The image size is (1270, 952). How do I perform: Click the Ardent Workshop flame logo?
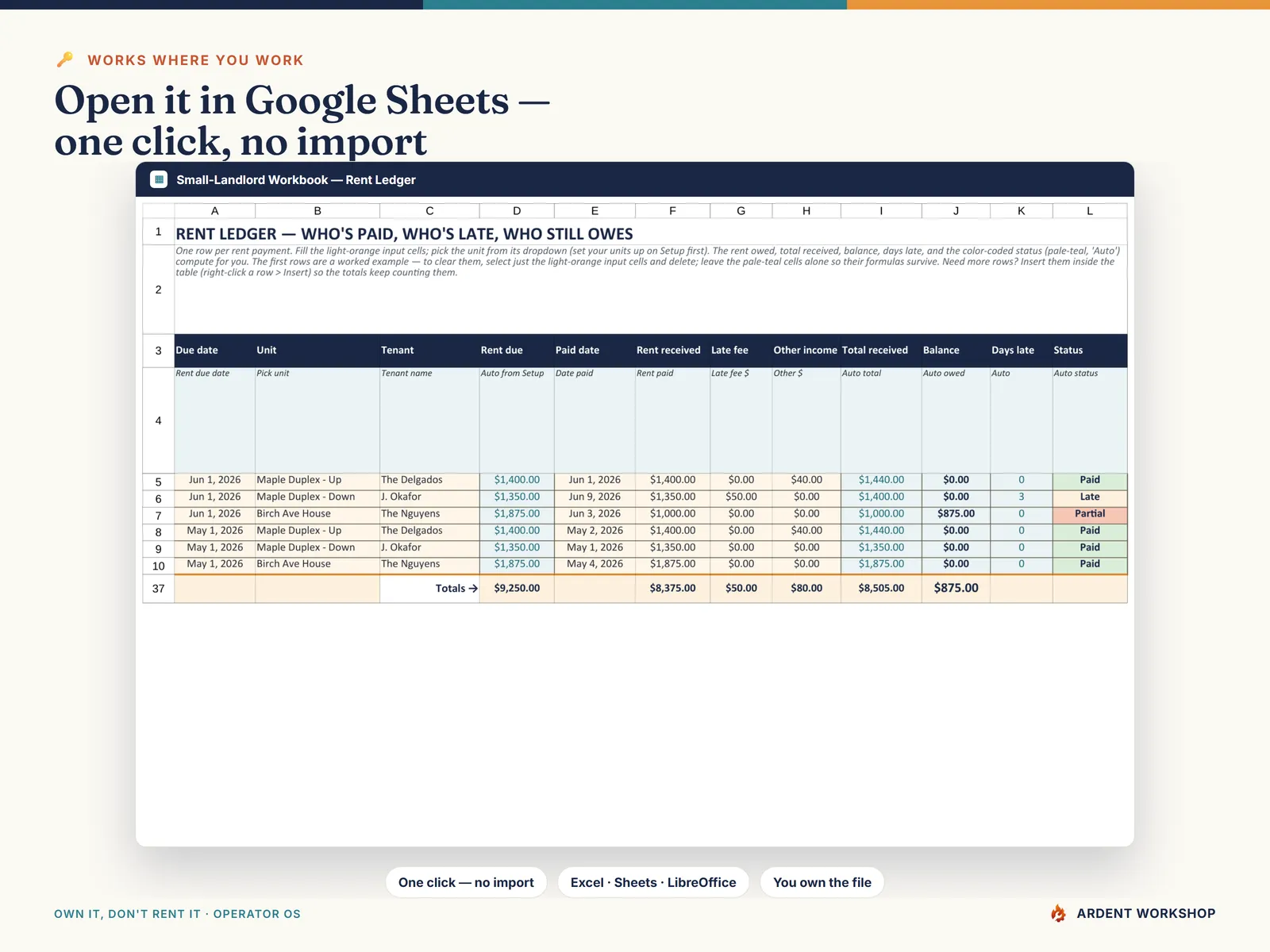tap(1058, 913)
